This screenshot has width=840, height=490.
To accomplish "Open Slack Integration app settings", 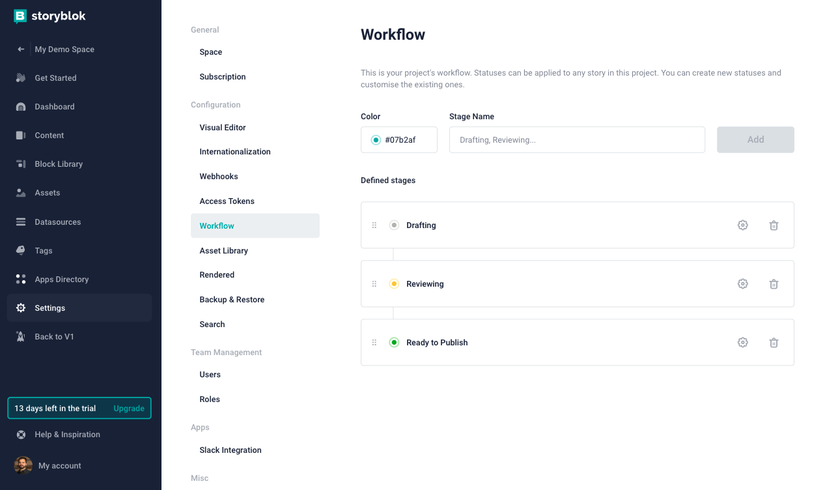I will click(x=230, y=450).
